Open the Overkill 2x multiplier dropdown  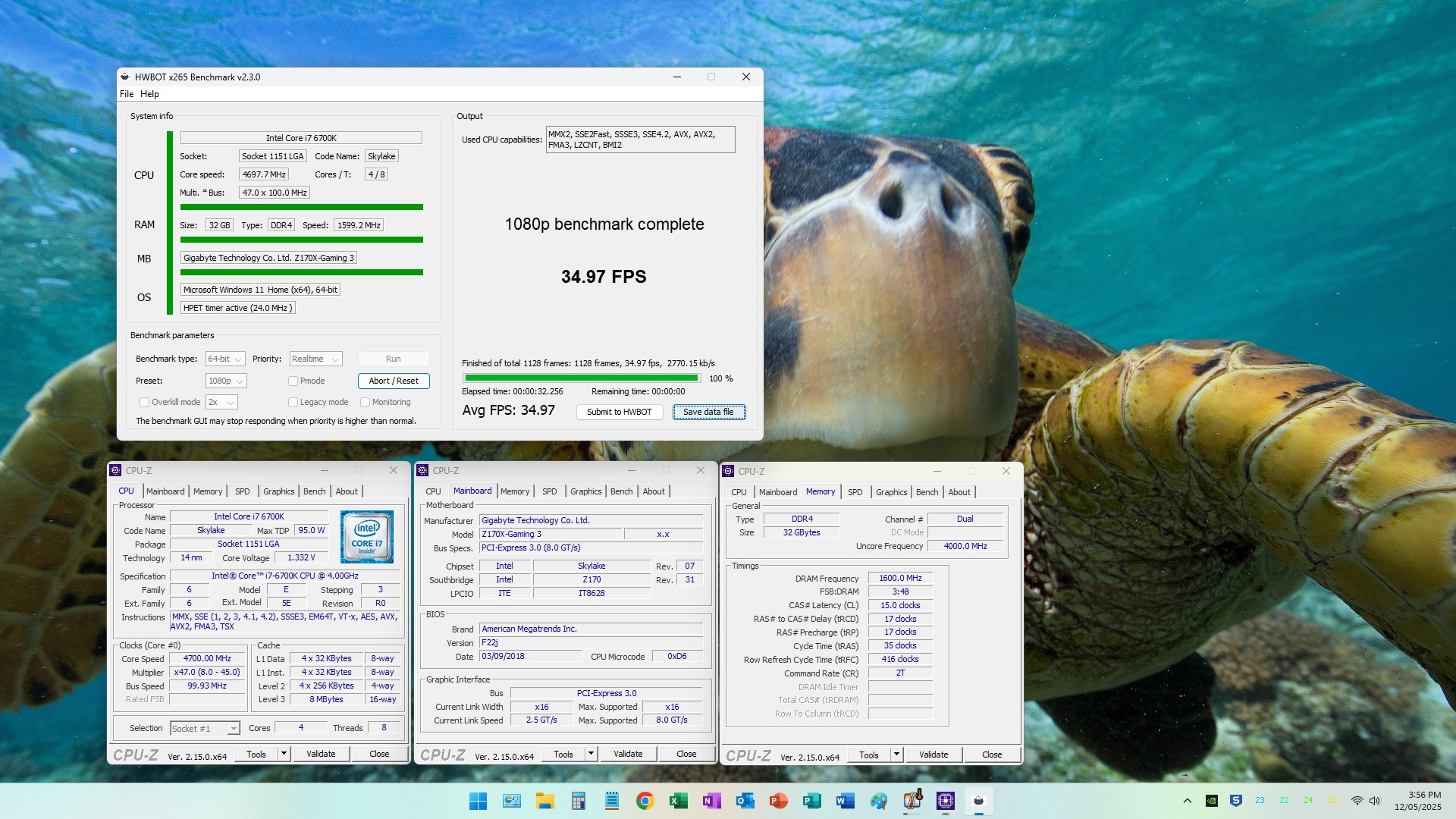coord(221,402)
